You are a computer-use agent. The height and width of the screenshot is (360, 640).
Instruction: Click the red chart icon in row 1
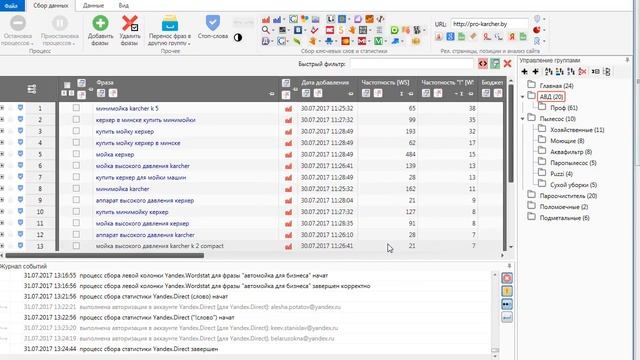(x=288, y=109)
